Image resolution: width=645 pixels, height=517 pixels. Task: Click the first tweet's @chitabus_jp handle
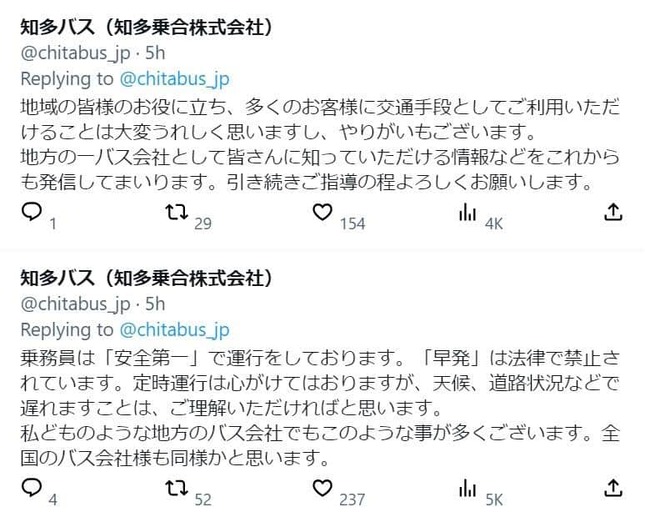[75, 51]
